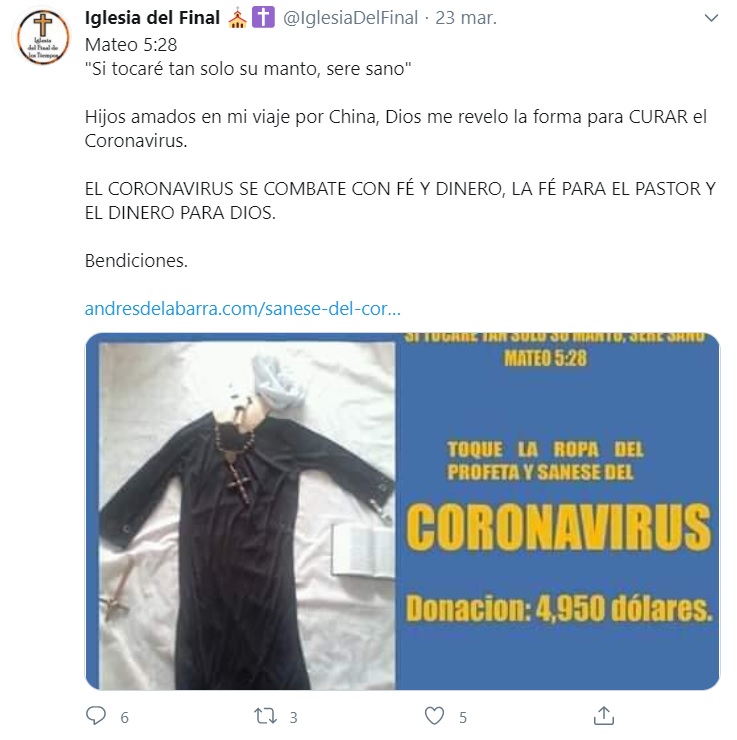Click the tweet text mentioning China
Screen dimensions: 737x740
395,128
